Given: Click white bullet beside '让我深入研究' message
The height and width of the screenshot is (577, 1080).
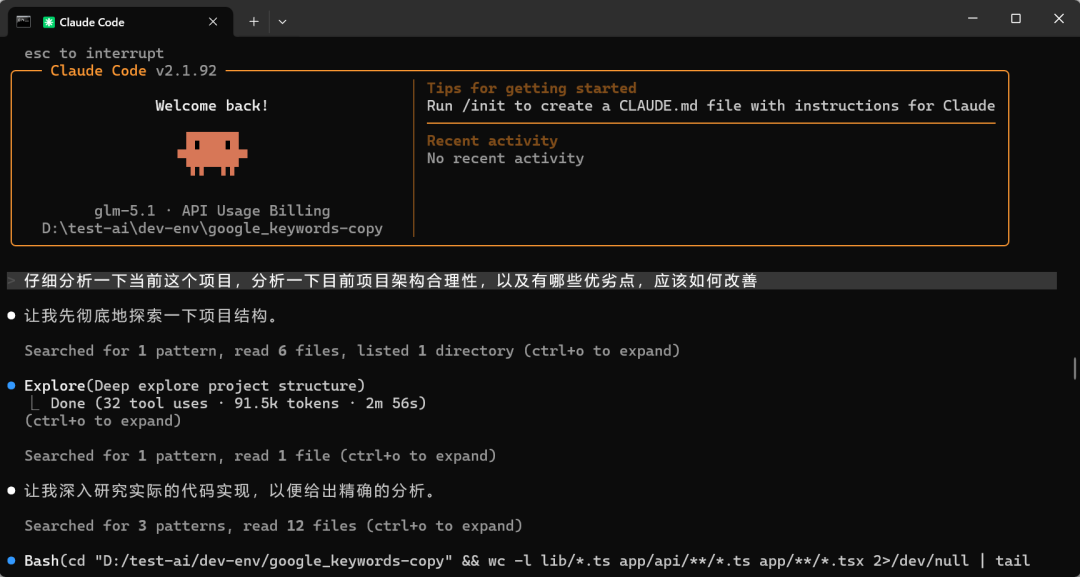Looking at the screenshot, I should (x=11, y=491).
